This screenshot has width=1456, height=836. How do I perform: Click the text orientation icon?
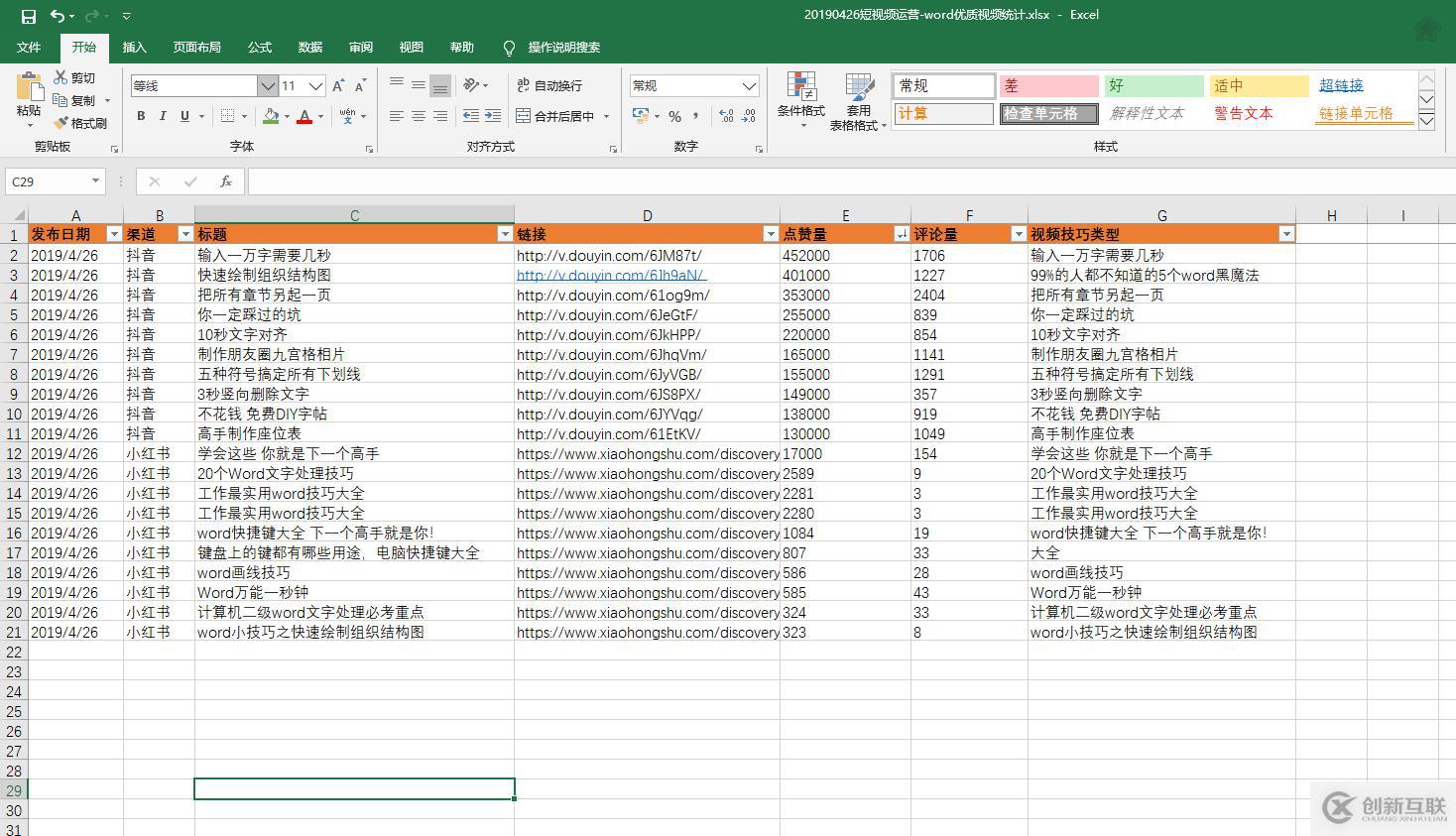(x=471, y=85)
